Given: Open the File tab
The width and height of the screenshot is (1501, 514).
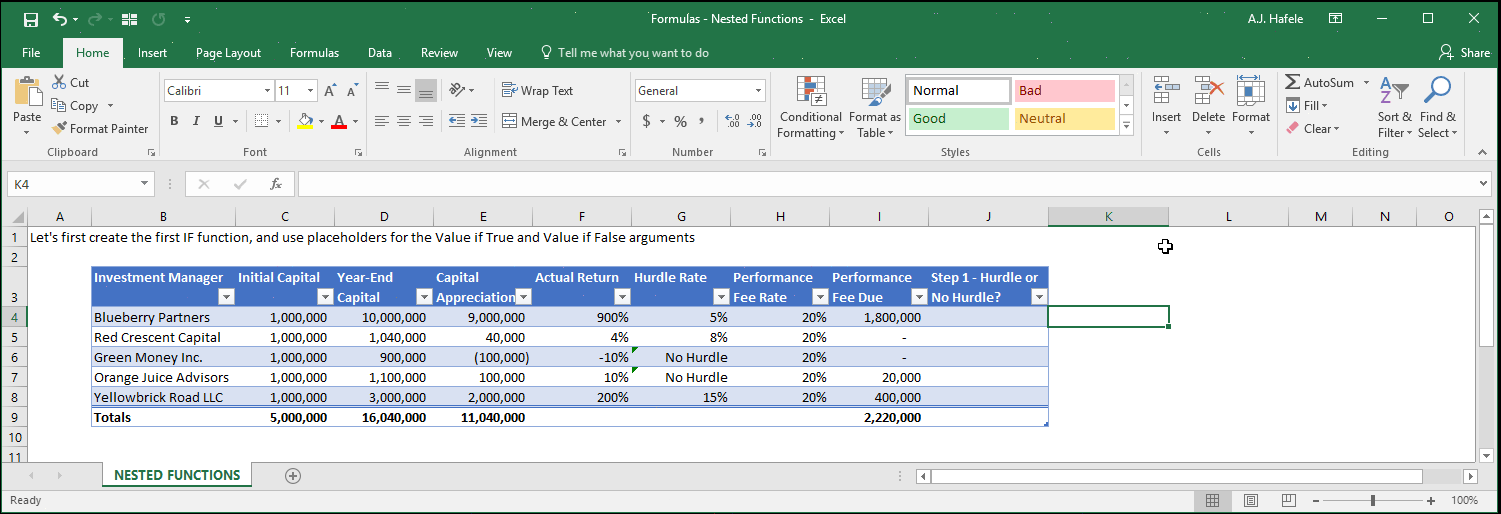Looking at the screenshot, I should 31,53.
